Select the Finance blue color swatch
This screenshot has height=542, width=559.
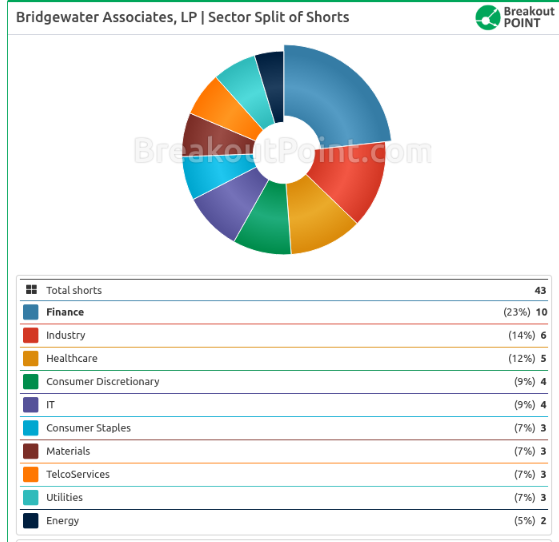31,312
